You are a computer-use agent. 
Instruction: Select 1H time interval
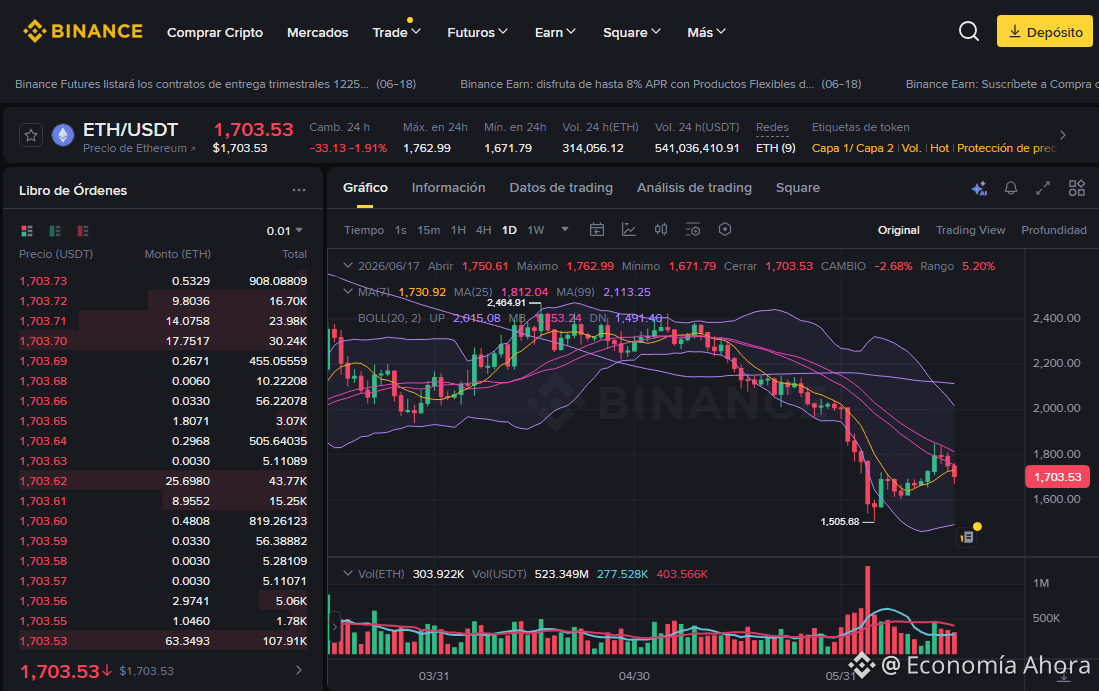point(458,230)
